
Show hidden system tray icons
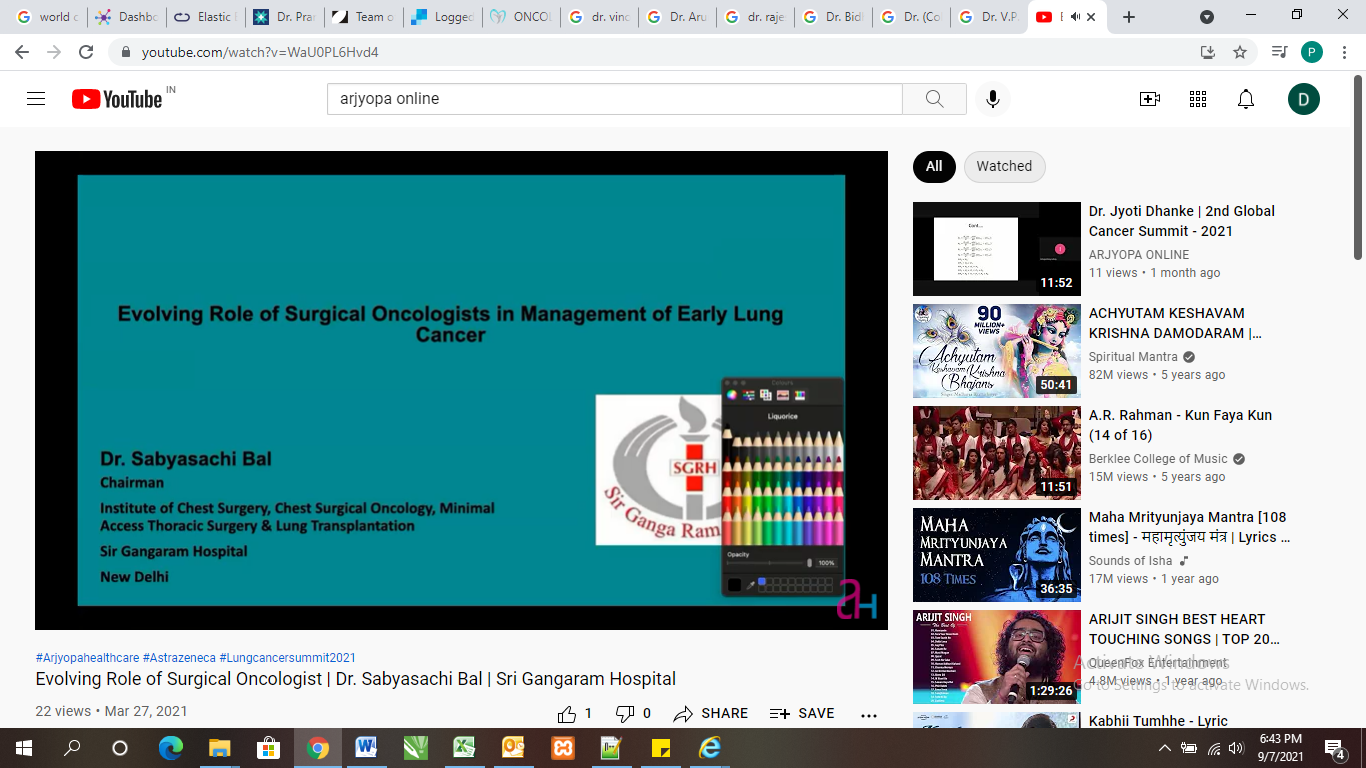[x=1164, y=748]
